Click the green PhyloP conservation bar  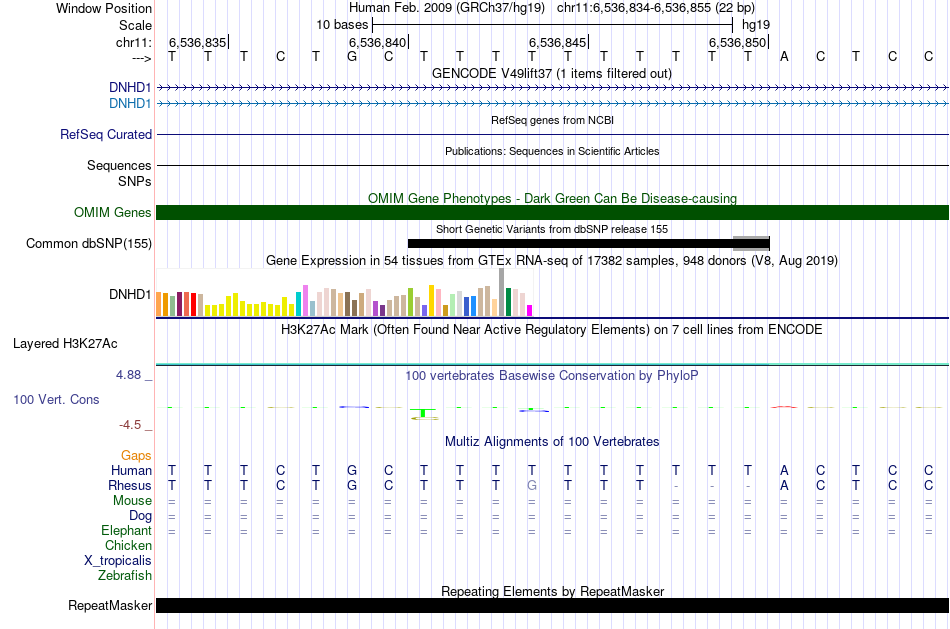click(x=423, y=413)
